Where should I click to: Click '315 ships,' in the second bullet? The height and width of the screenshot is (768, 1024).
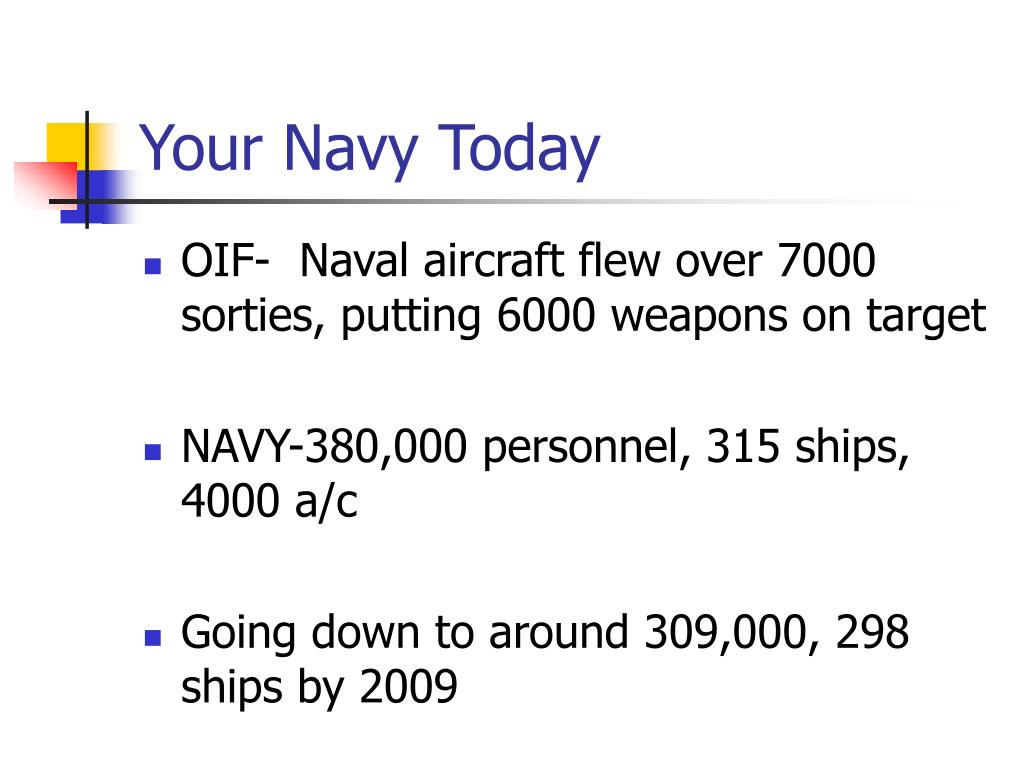tap(808, 449)
